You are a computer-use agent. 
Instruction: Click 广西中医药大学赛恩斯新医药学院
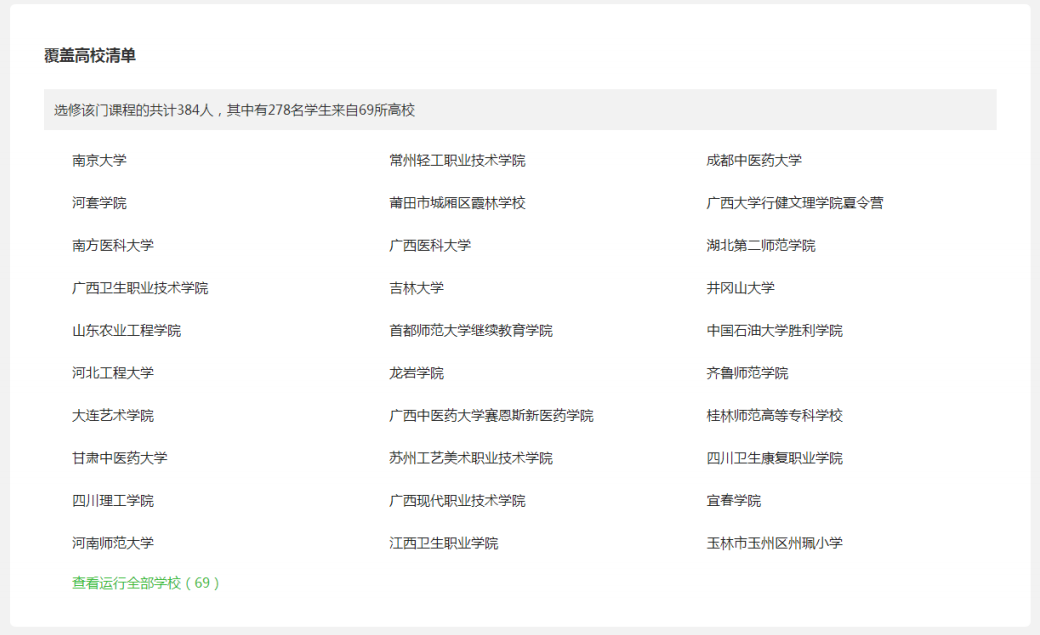491,415
